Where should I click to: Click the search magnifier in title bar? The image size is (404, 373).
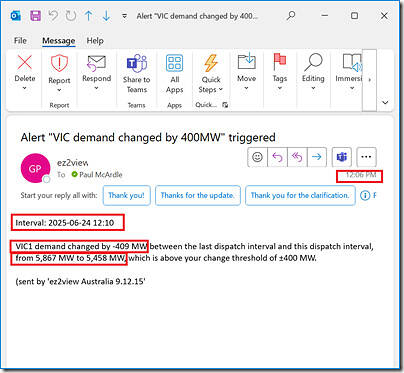(x=291, y=15)
